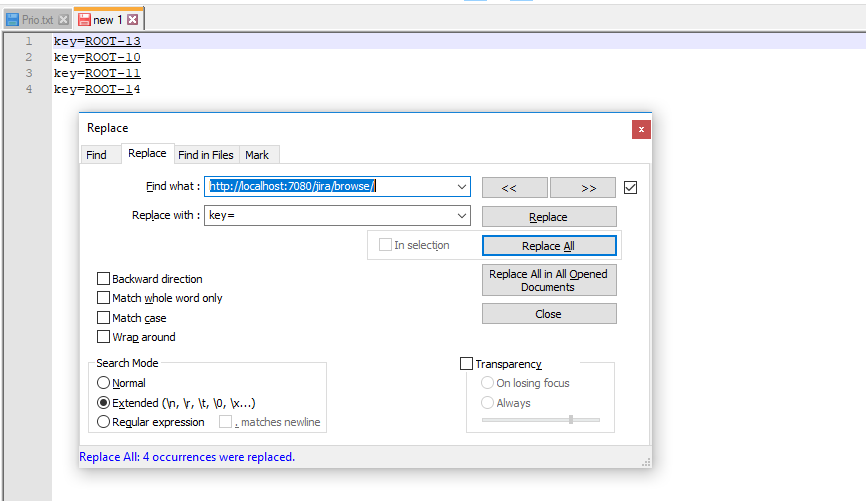
Task: Close the Prio.txt tab
Action: pos(64,20)
